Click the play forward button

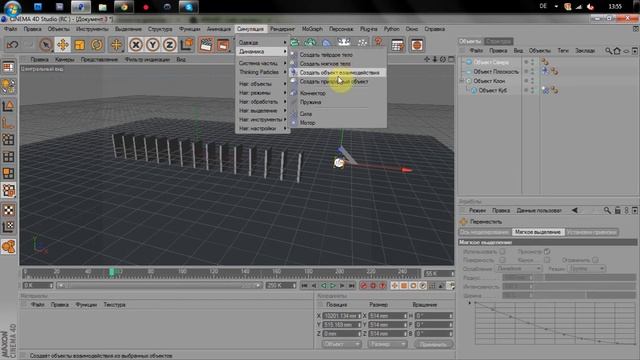click(x=333, y=286)
